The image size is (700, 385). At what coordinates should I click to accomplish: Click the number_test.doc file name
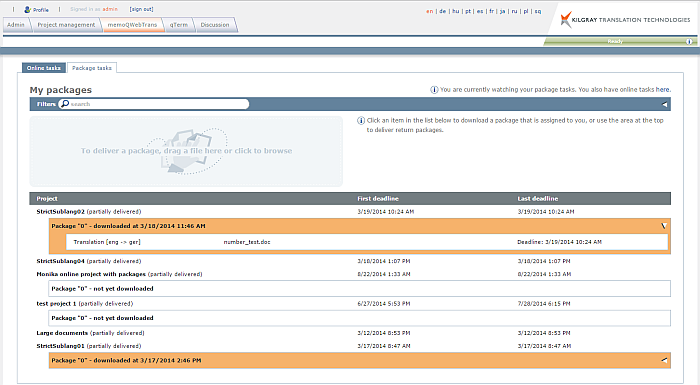(x=247, y=242)
